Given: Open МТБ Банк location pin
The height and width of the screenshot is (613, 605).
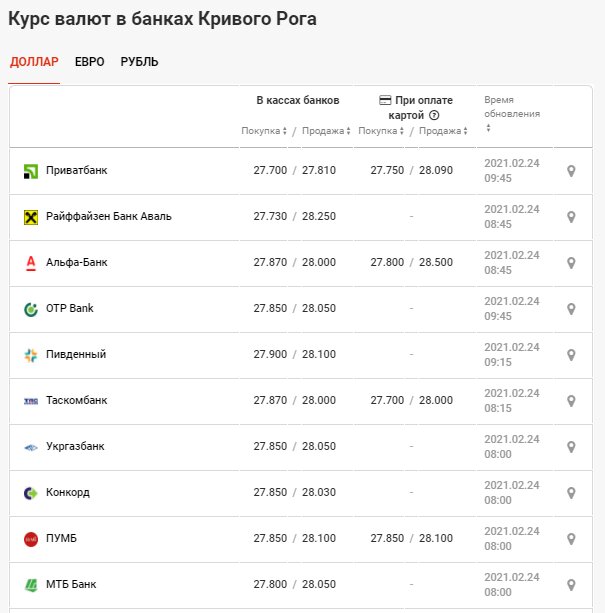Looking at the screenshot, I should tap(571, 585).
